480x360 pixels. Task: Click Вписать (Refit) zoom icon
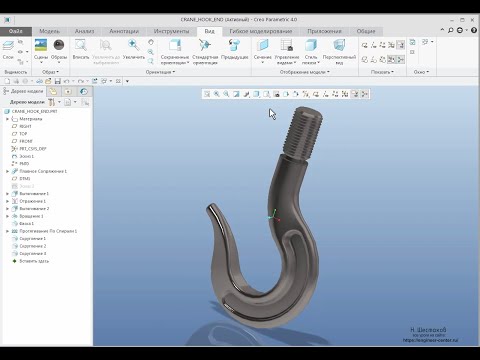click(81, 49)
